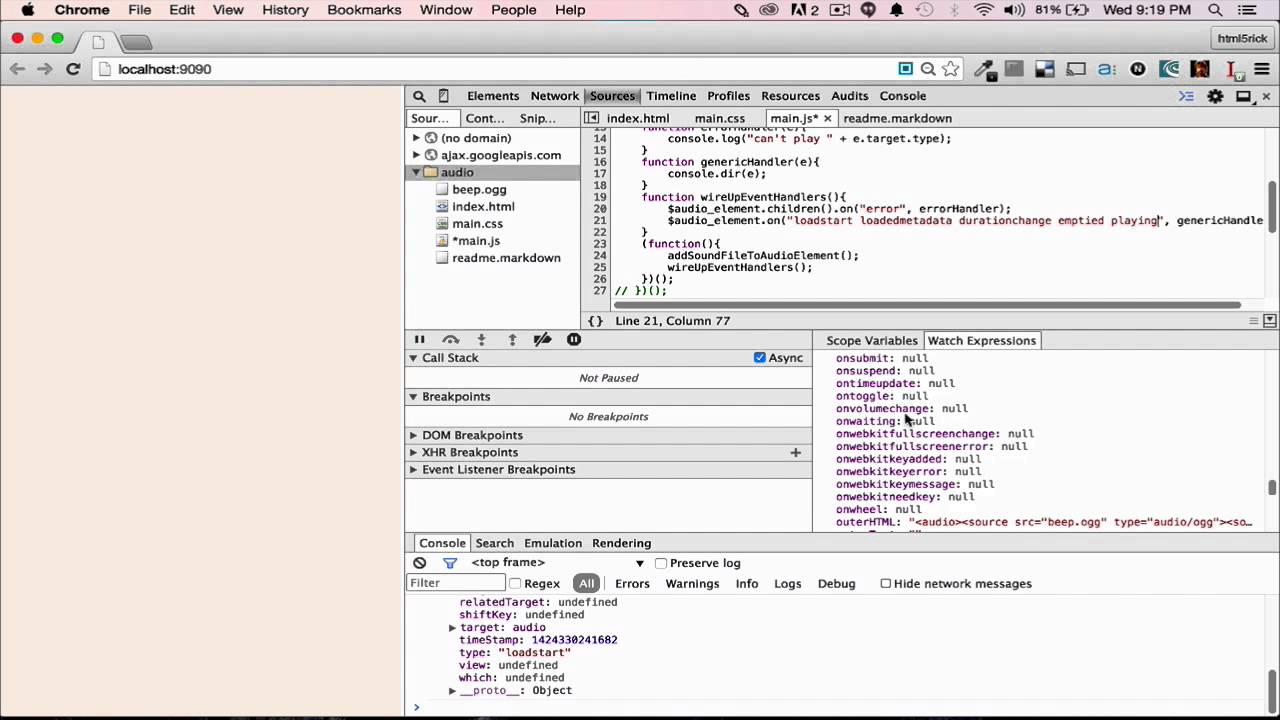Open the Profiles panel
The height and width of the screenshot is (720, 1280).
(728, 96)
